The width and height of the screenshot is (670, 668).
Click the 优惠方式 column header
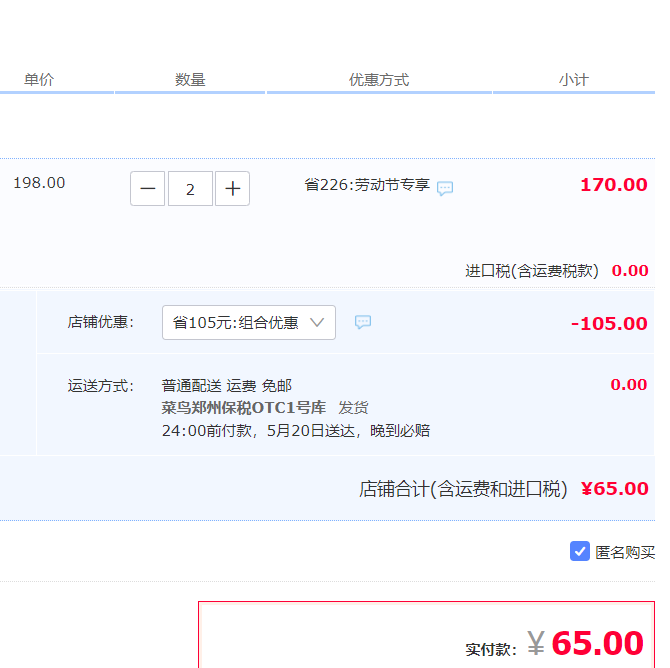(x=379, y=79)
